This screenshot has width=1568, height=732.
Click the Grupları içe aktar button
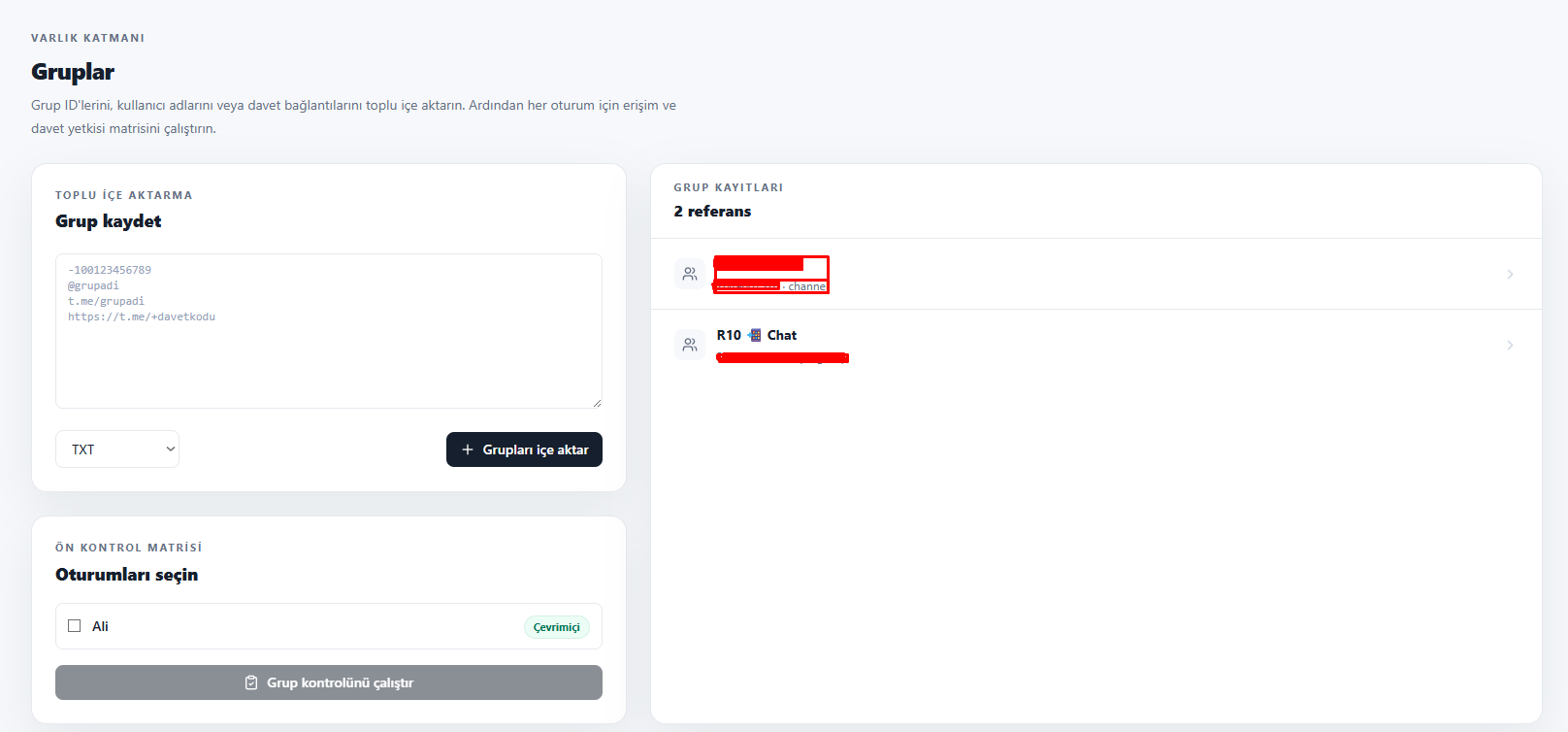(x=524, y=449)
